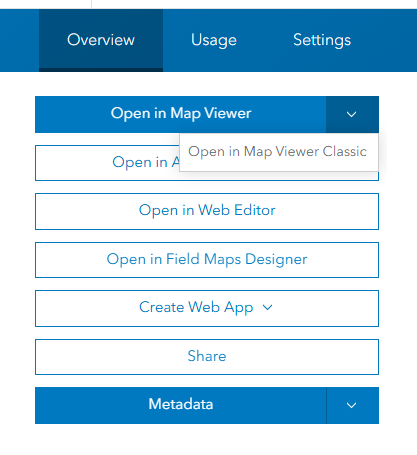Click the chevron icon on the Metadata button
The width and height of the screenshot is (417, 455).
351,405
